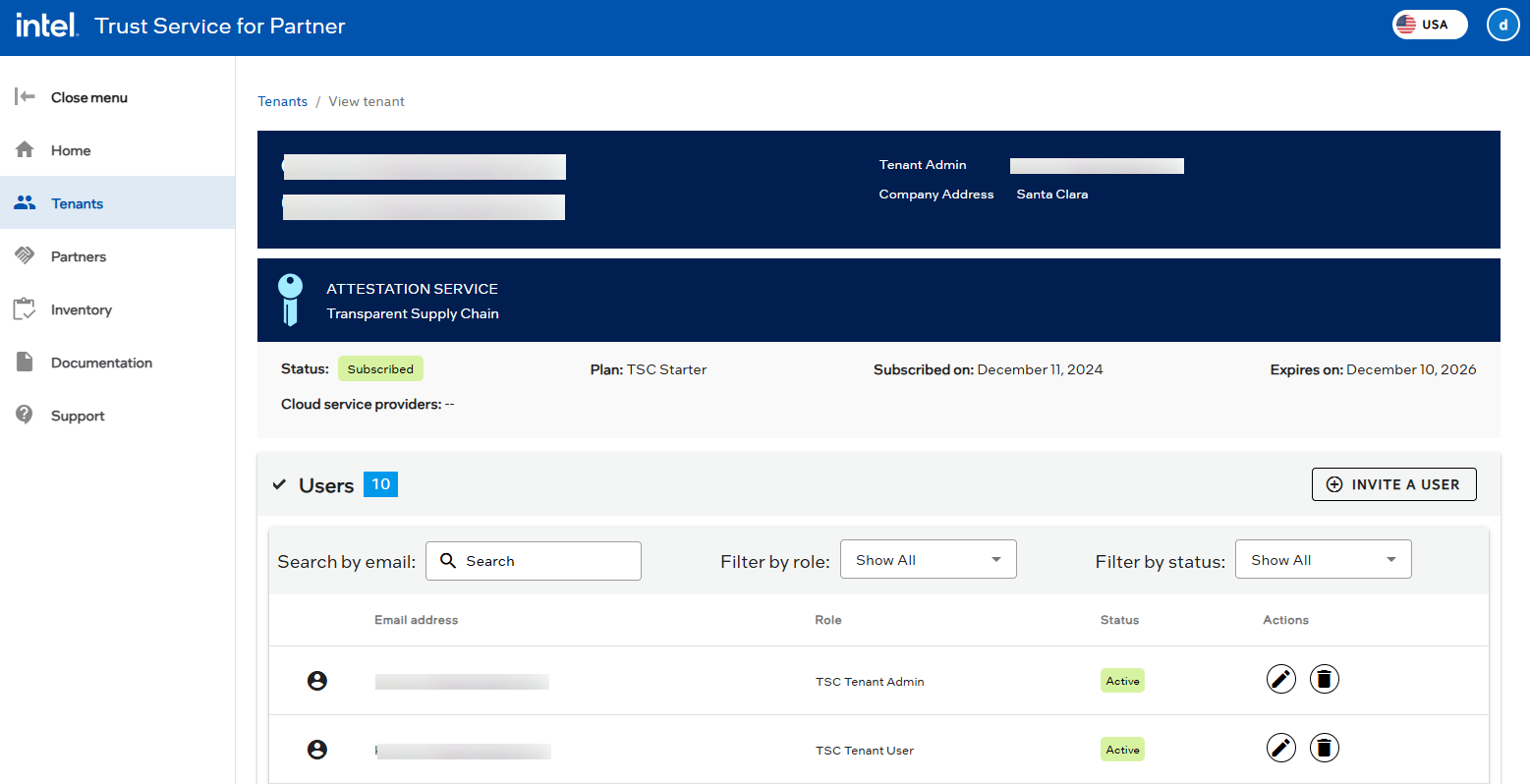Image resolution: width=1530 pixels, height=784 pixels.
Task: Focus the Search by email field
Action: (534, 561)
